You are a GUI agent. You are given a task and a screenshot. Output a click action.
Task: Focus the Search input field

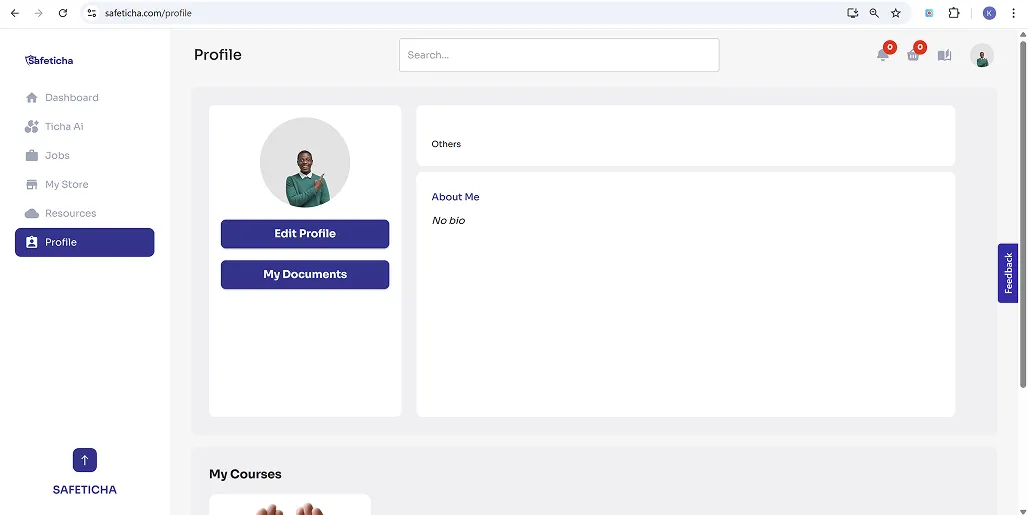tap(559, 55)
